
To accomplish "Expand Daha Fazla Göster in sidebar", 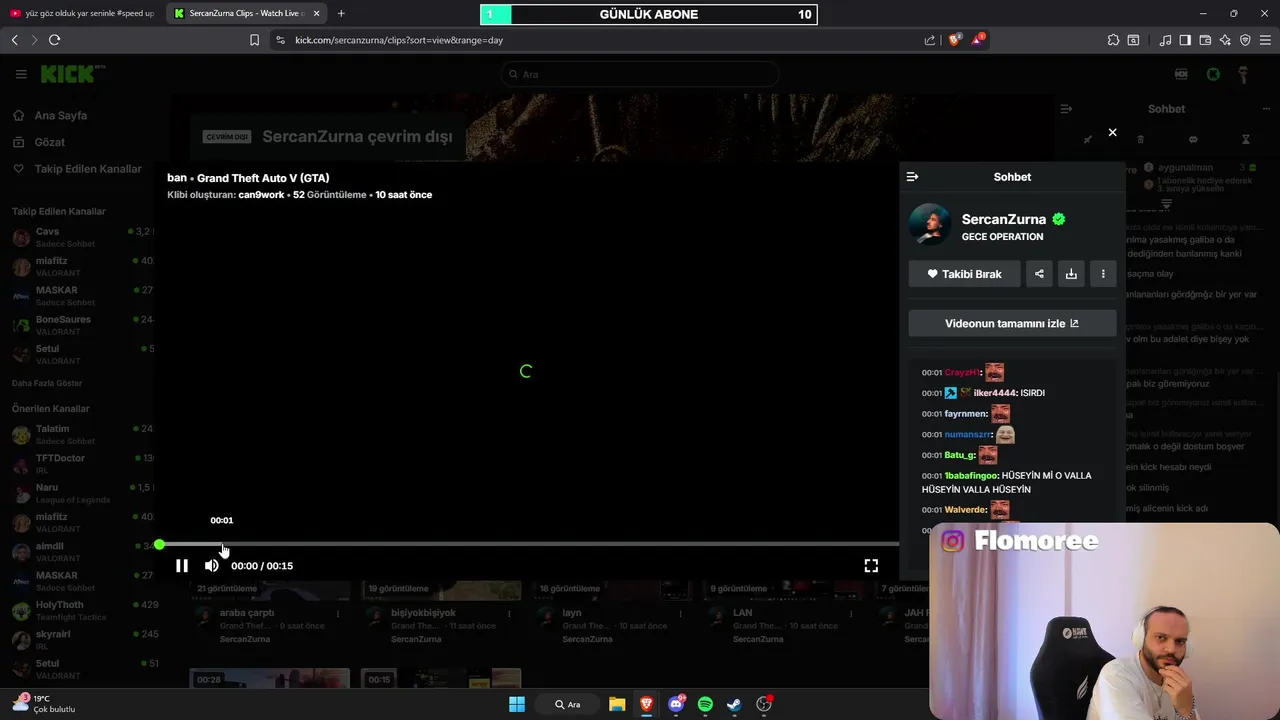I will pos(47,384).
